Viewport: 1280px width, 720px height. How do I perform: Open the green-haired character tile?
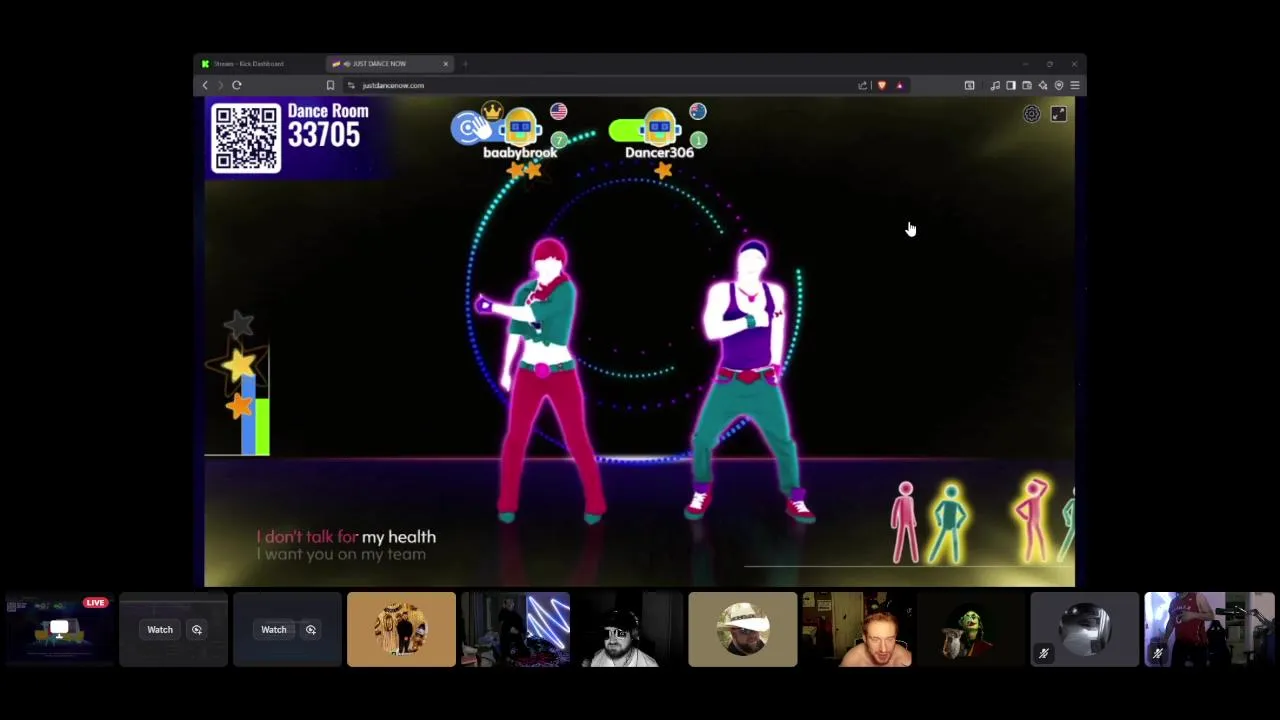click(971, 629)
